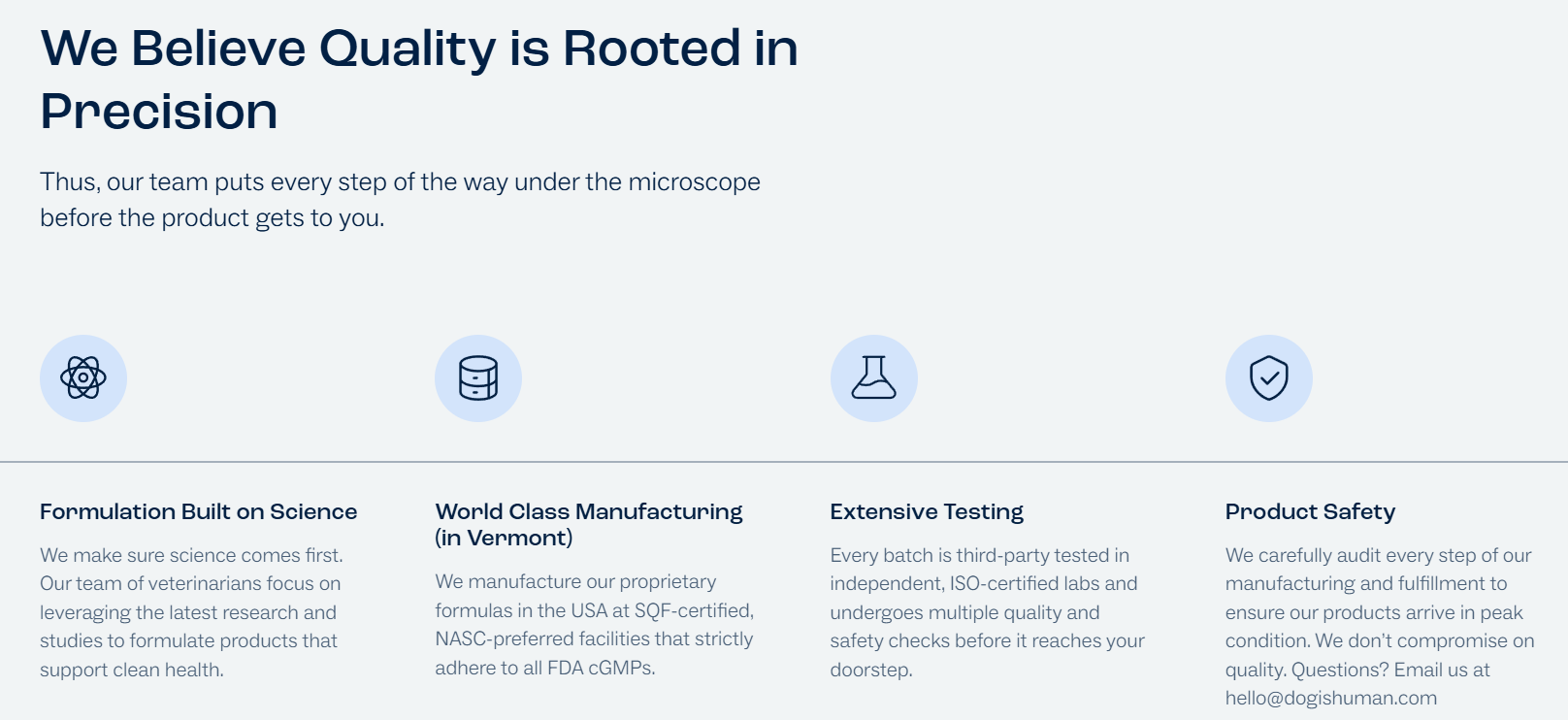Click the '(in Vermont)' subtitle text
1568x720 pixels.
tap(504, 538)
